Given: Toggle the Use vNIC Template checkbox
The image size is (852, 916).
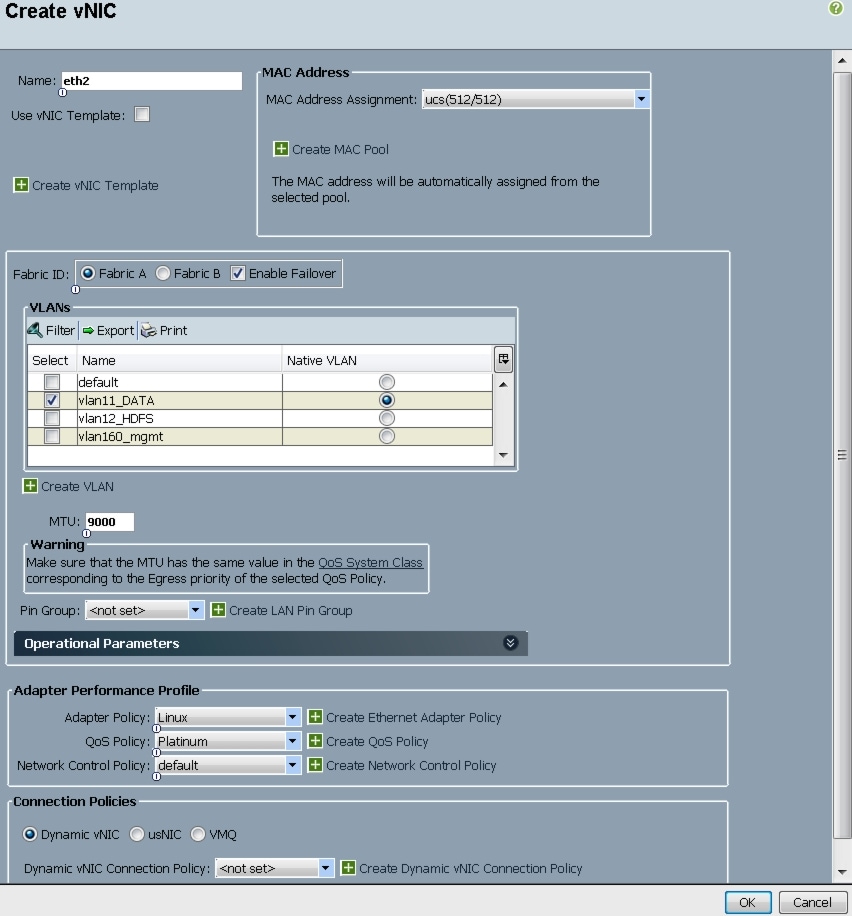Looking at the screenshot, I should 142,114.
